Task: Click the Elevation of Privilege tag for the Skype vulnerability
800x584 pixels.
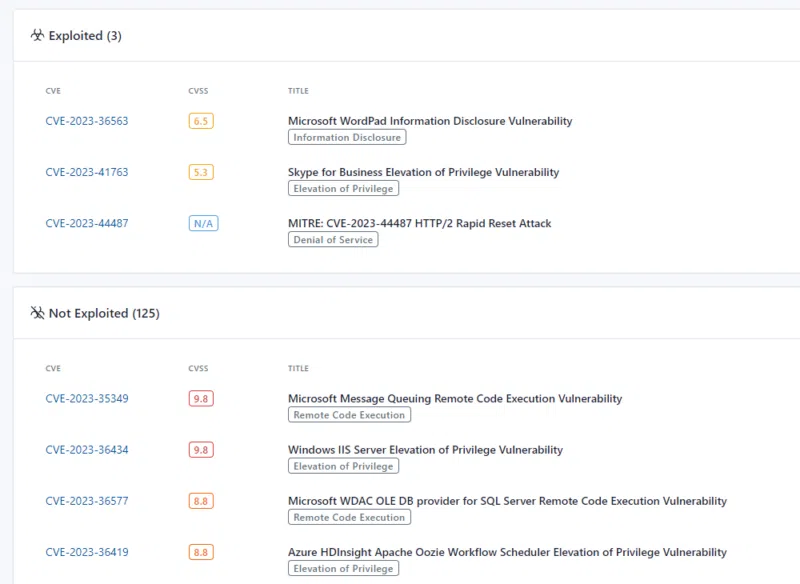Action: (x=343, y=188)
